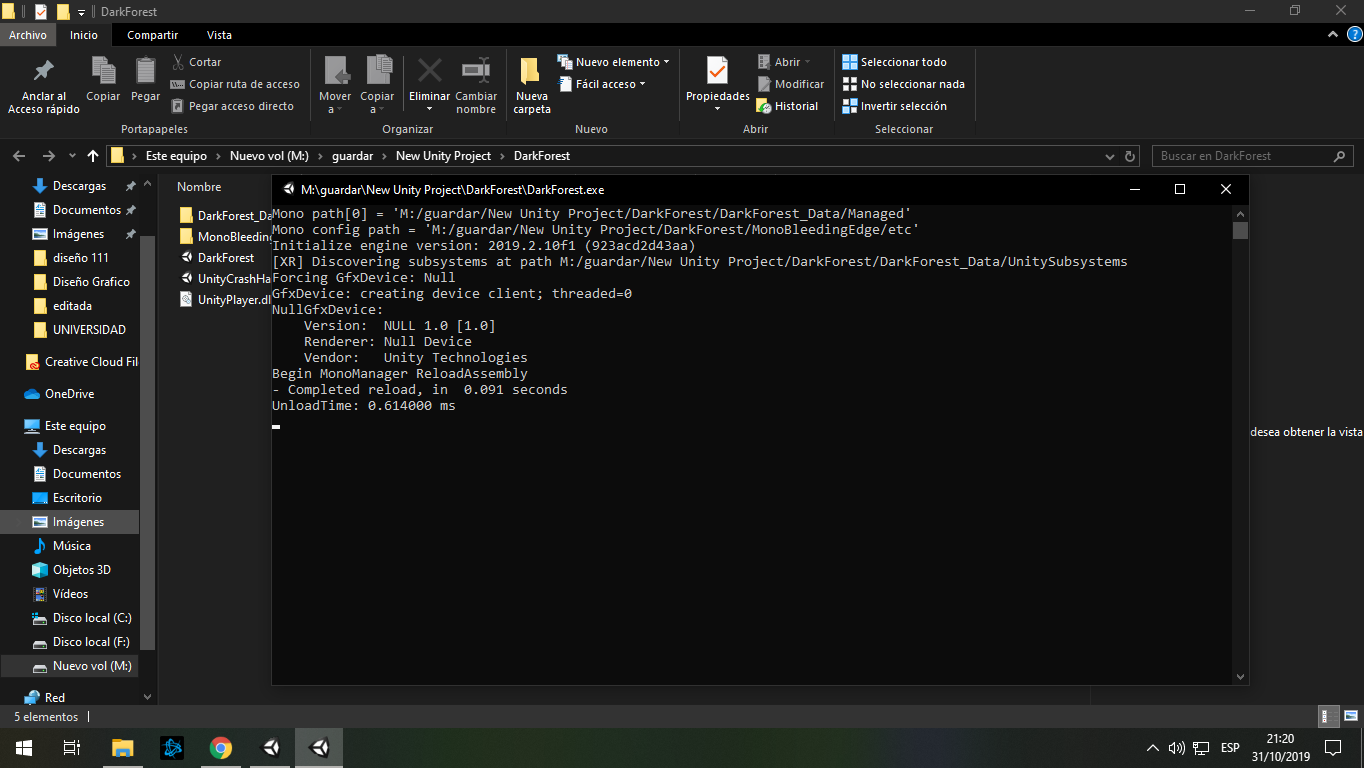This screenshot has width=1364, height=768.
Task: Switch to large icons view in status bar
Action: coord(1349,717)
